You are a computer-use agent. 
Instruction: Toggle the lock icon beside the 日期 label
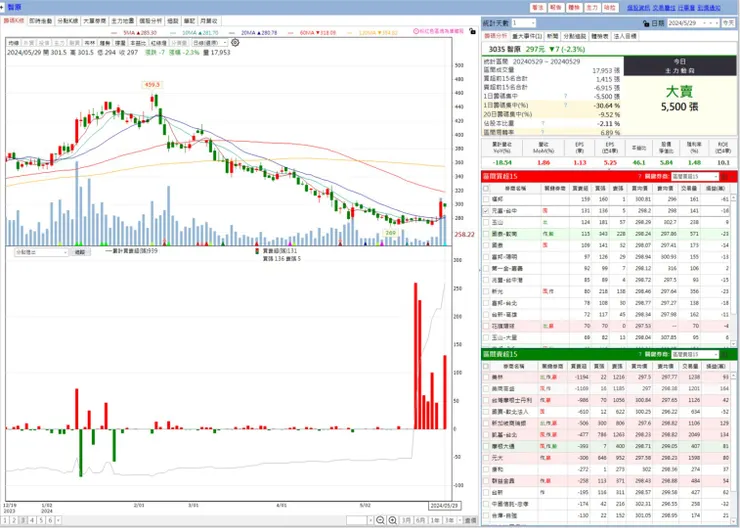pos(646,23)
